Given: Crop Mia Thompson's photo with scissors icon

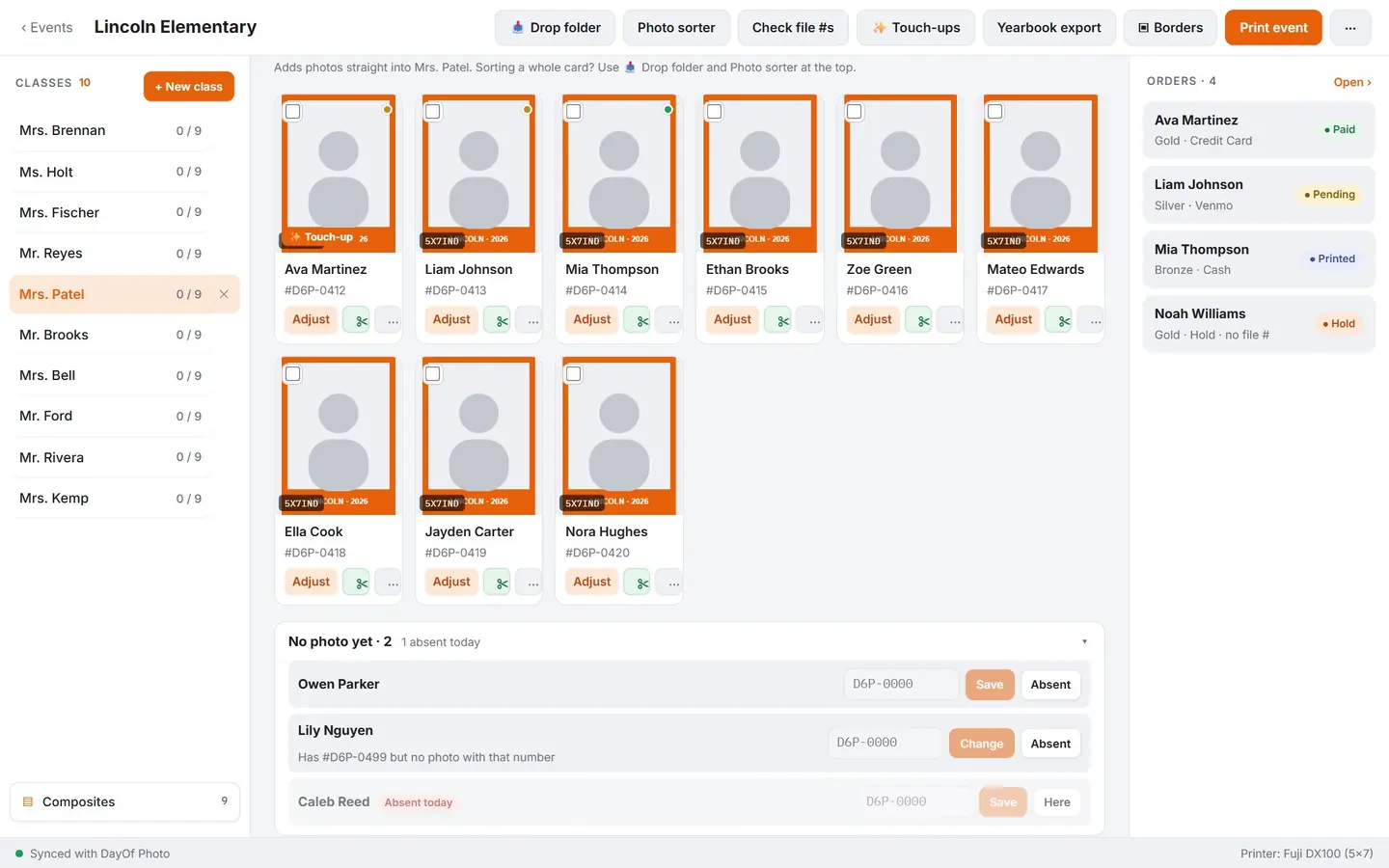Looking at the screenshot, I should [638, 320].
